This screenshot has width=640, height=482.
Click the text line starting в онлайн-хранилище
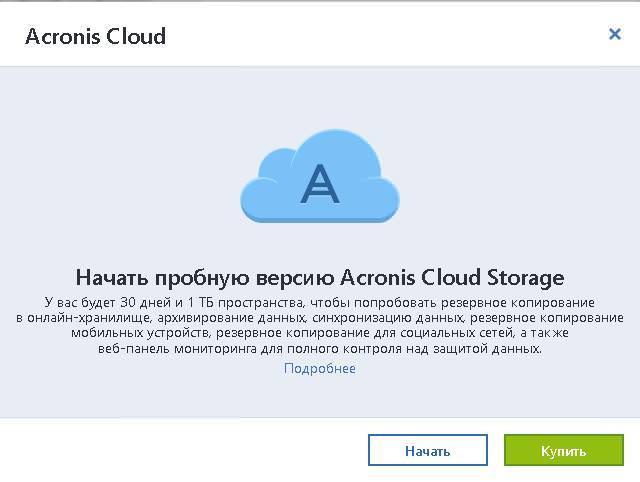(x=320, y=318)
